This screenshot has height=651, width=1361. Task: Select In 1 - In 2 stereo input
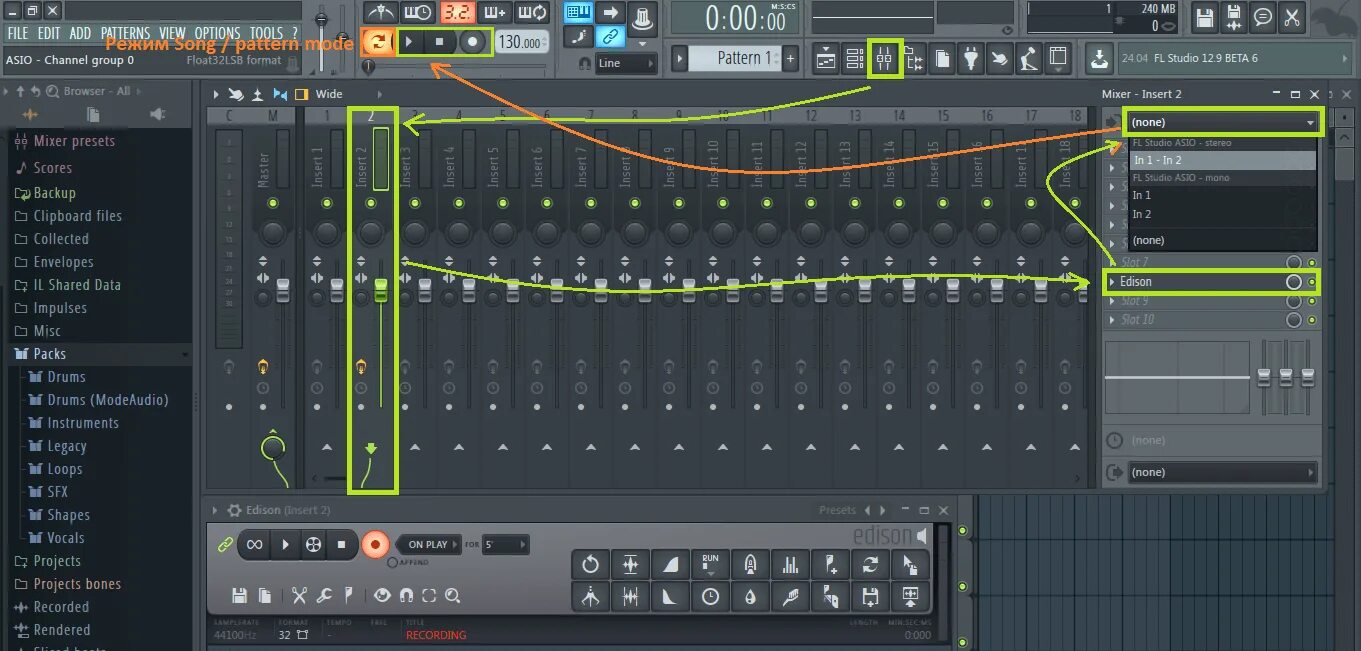coord(1222,160)
